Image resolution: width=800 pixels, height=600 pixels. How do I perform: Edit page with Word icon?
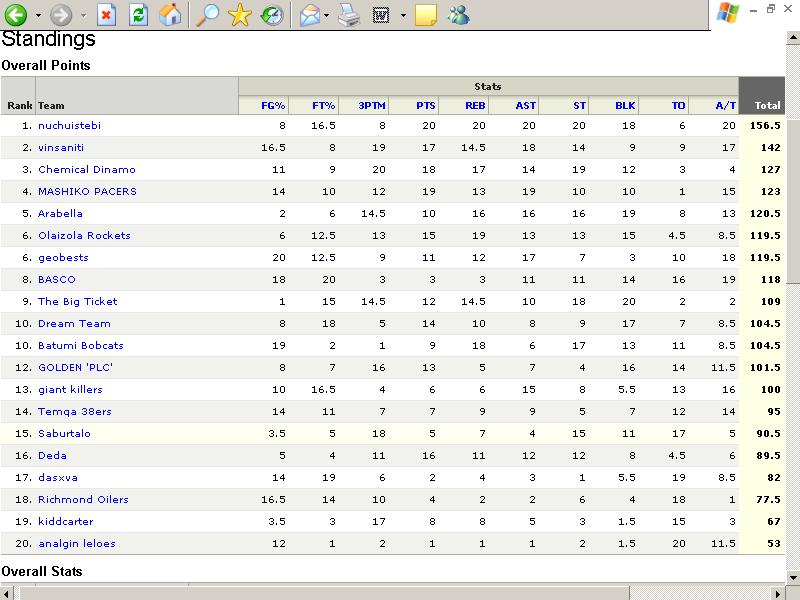(381, 15)
